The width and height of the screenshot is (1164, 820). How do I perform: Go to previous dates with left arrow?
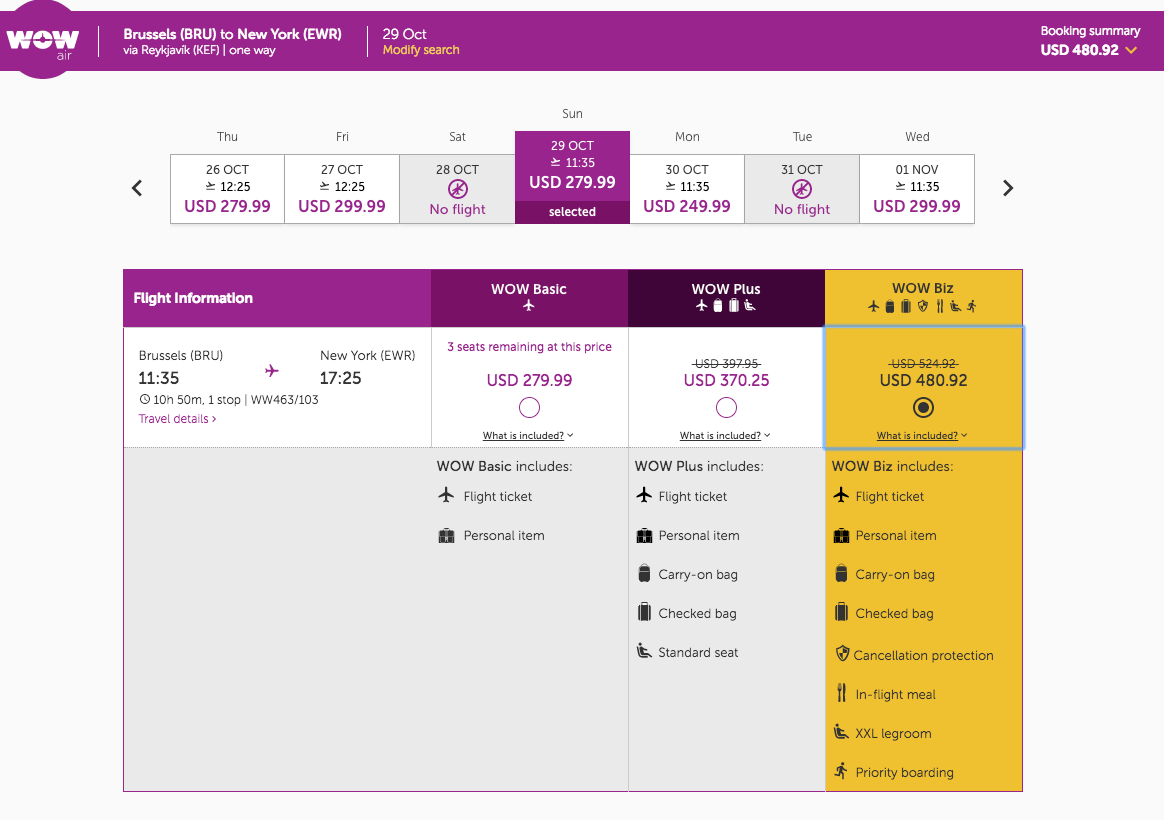[138, 188]
